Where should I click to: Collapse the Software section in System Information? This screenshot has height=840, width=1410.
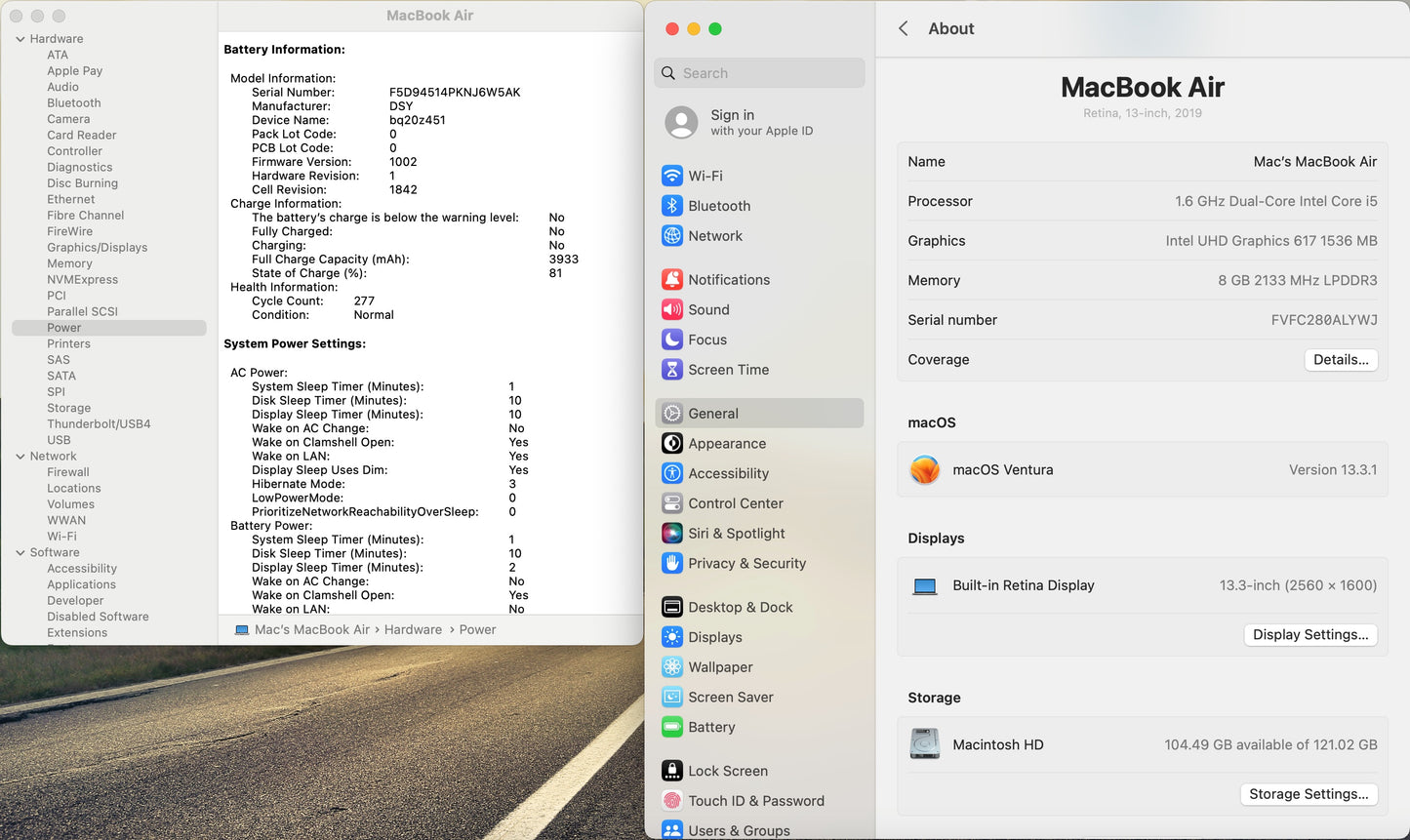(20, 552)
